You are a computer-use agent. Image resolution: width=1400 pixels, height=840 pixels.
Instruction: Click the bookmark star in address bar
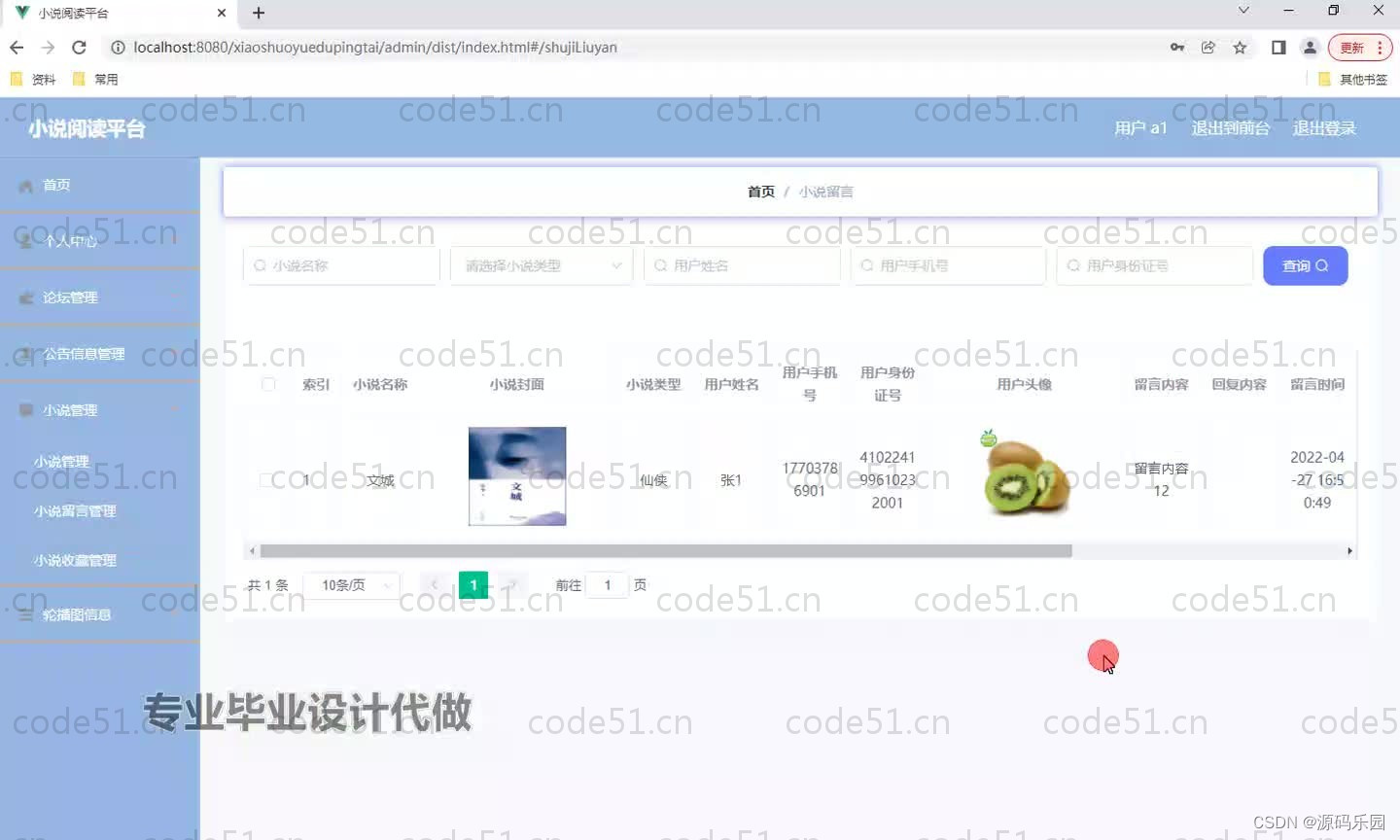pyautogui.click(x=1239, y=47)
